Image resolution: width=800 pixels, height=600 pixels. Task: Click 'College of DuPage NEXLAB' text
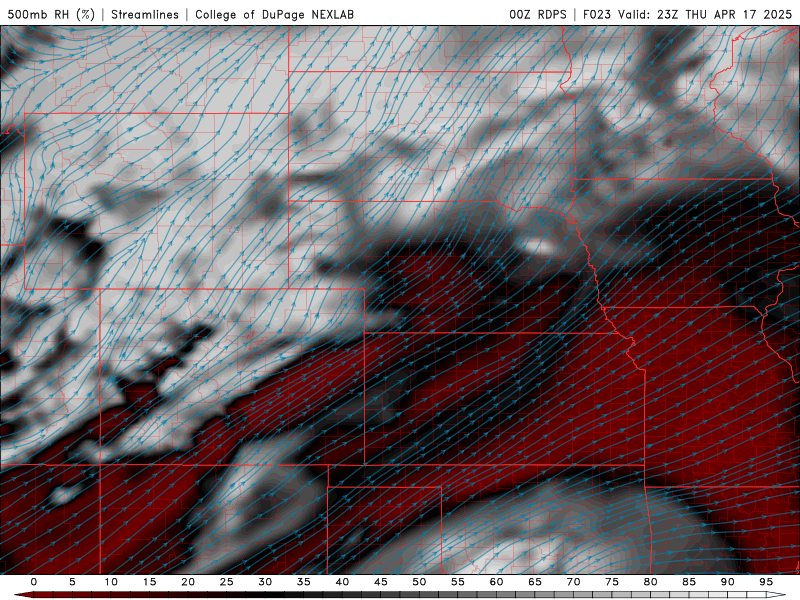point(274,14)
